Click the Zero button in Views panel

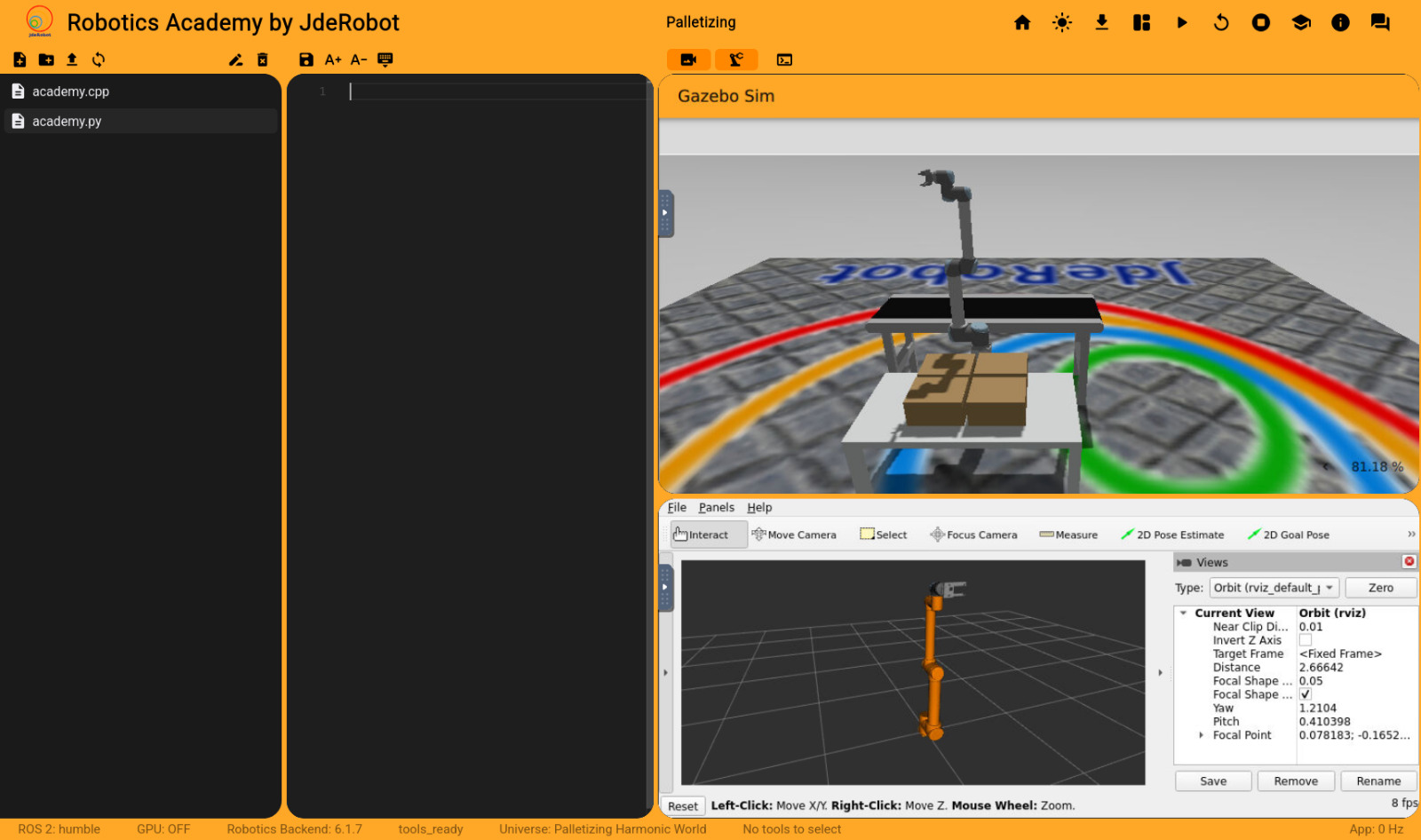coord(1381,588)
